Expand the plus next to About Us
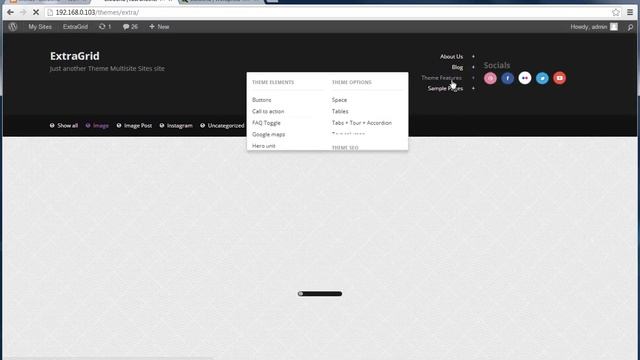Screen dimensions: 640x360 coord(473,57)
